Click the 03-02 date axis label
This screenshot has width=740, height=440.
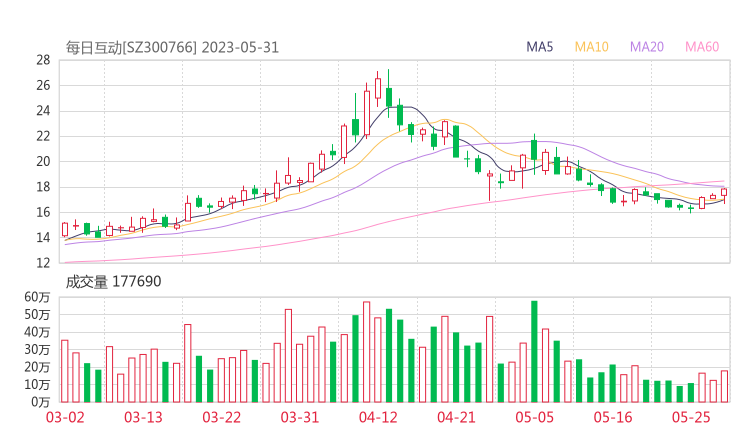pyautogui.click(x=65, y=417)
